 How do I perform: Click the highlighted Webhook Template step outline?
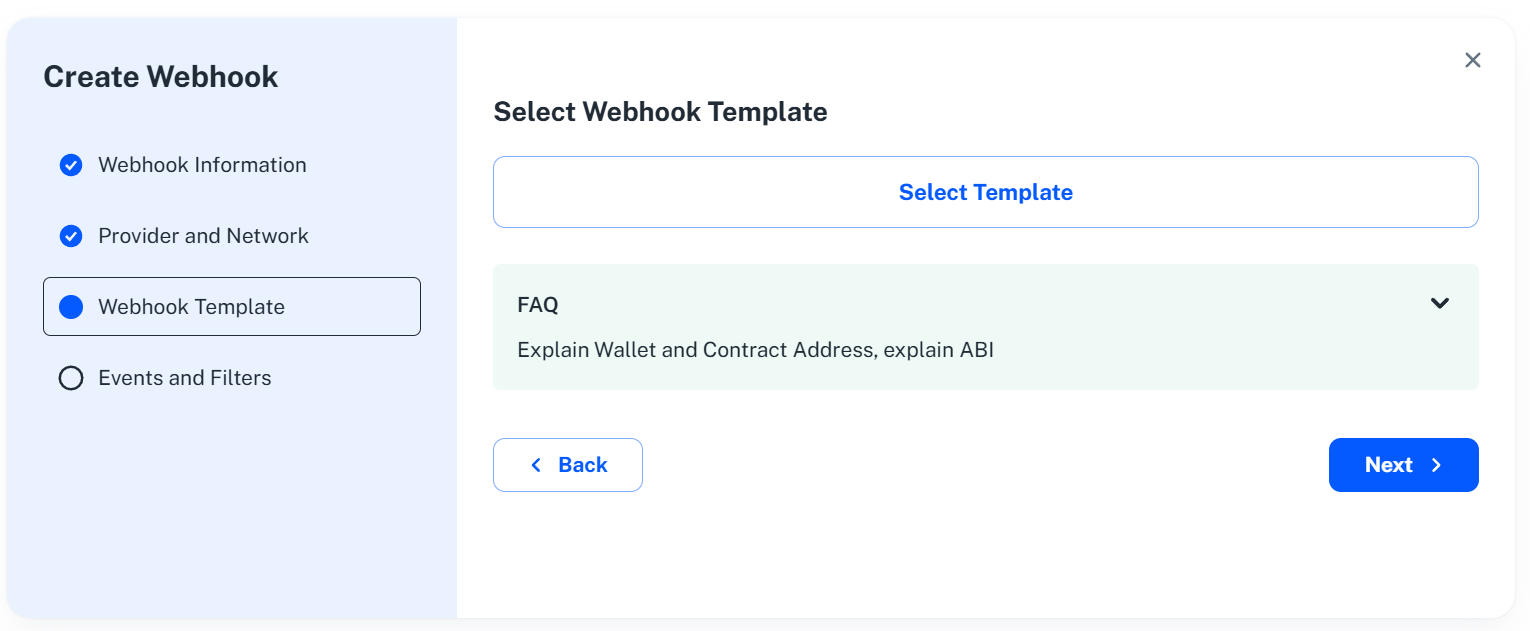(231, 306)
